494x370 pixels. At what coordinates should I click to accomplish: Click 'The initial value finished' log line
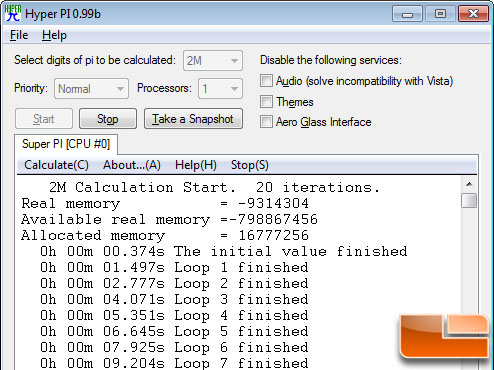pyautogui.click(x=224, y=252)
